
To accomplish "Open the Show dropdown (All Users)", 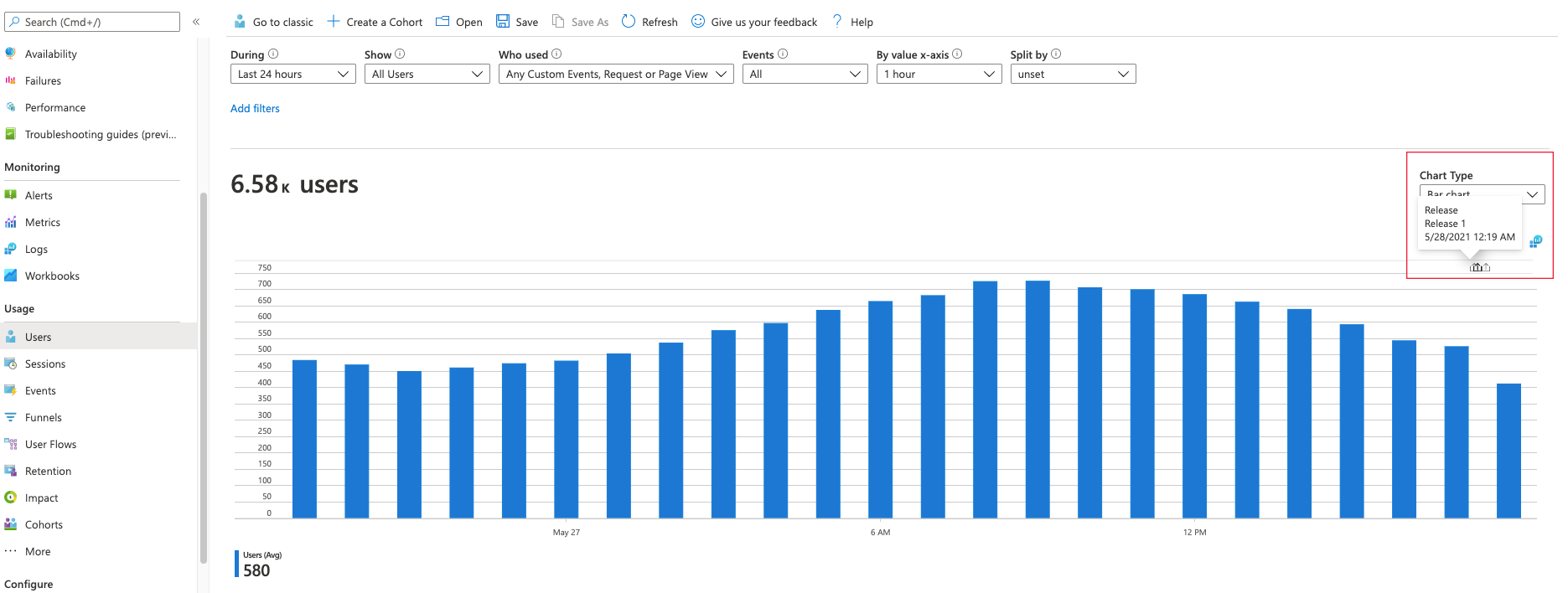I will [x=427, y=74].
